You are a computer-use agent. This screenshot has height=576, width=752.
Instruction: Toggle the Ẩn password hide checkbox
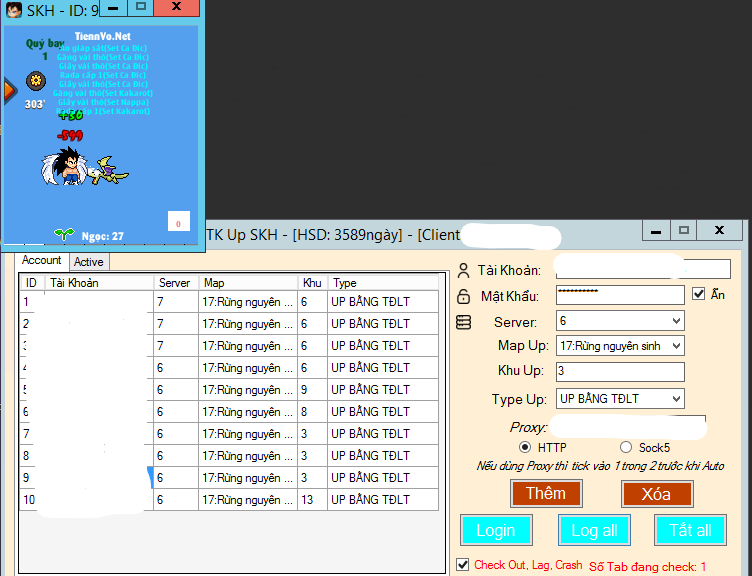[698, 294]
